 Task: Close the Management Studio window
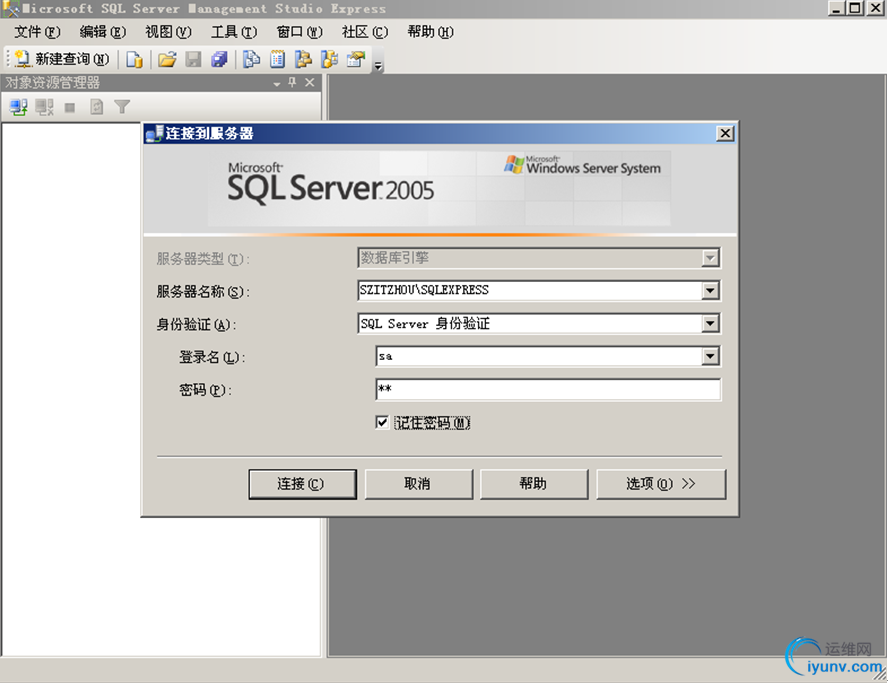tap(875, 8)
